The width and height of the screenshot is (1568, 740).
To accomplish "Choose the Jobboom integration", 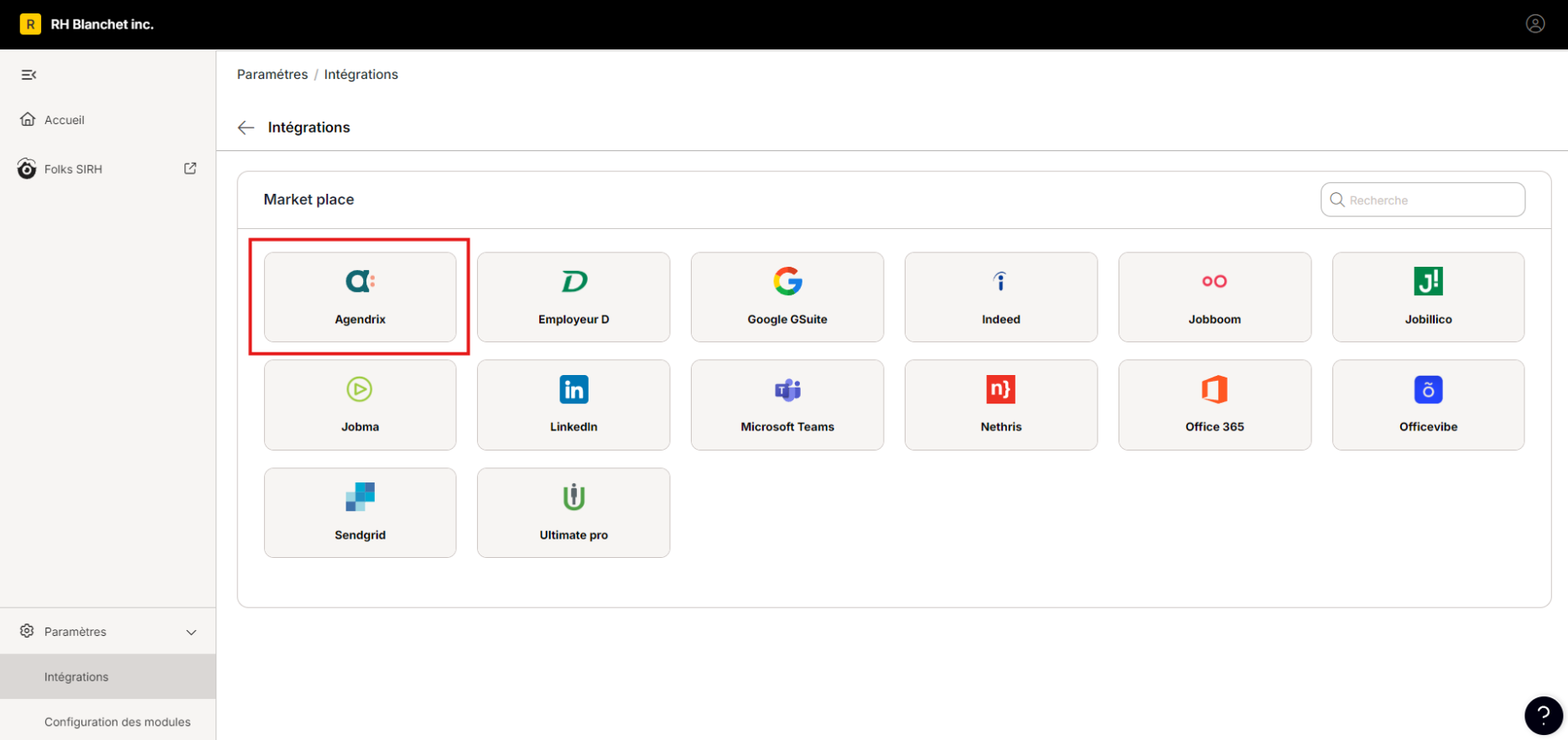I will pos(1215,297).
